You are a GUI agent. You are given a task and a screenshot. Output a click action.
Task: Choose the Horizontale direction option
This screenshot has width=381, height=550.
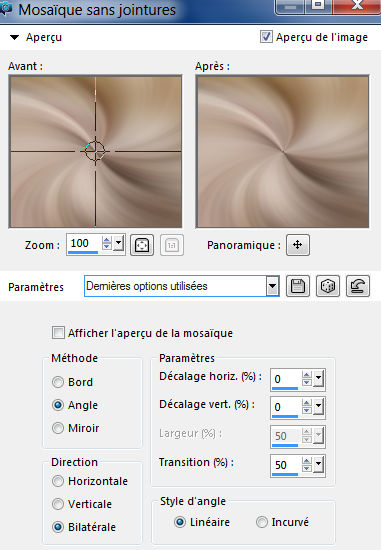pos(58,481)
